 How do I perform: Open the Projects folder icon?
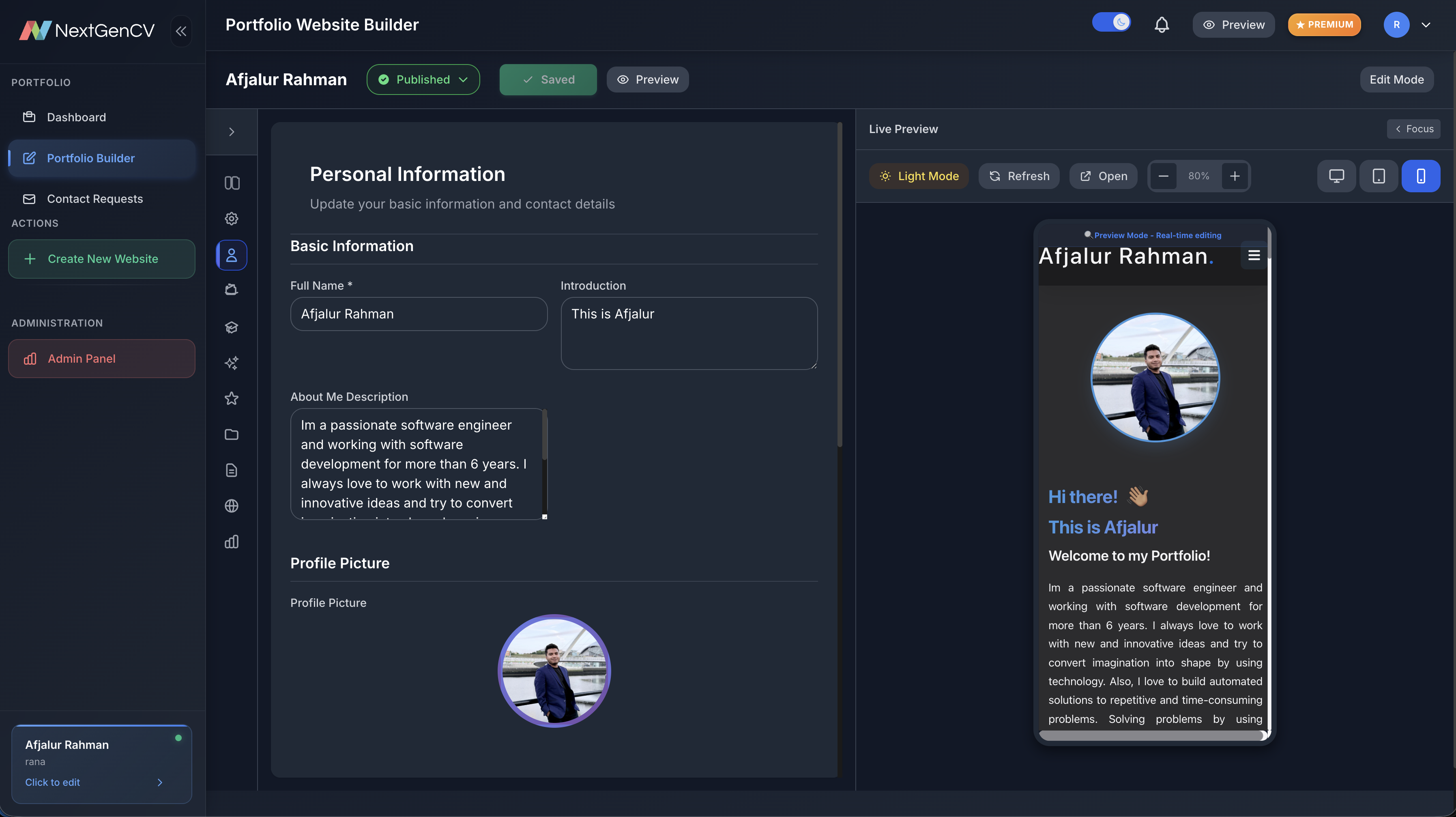(232, 434)
